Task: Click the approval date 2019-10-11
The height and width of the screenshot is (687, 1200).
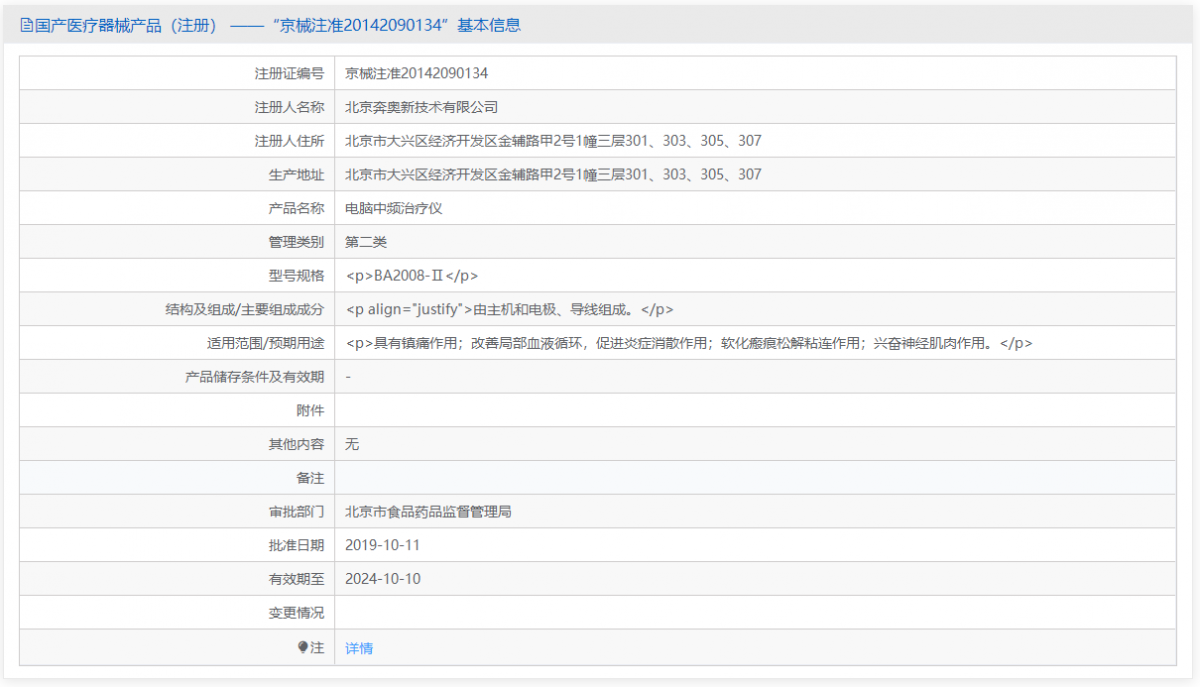Action: pos(383,545)
